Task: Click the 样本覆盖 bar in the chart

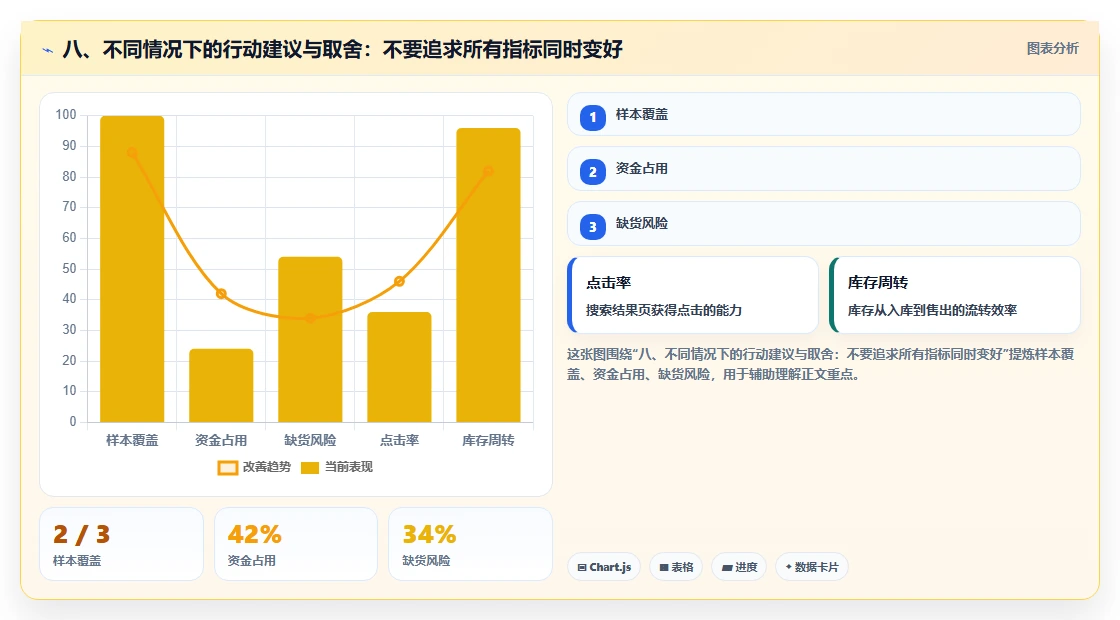Action: 132,269
